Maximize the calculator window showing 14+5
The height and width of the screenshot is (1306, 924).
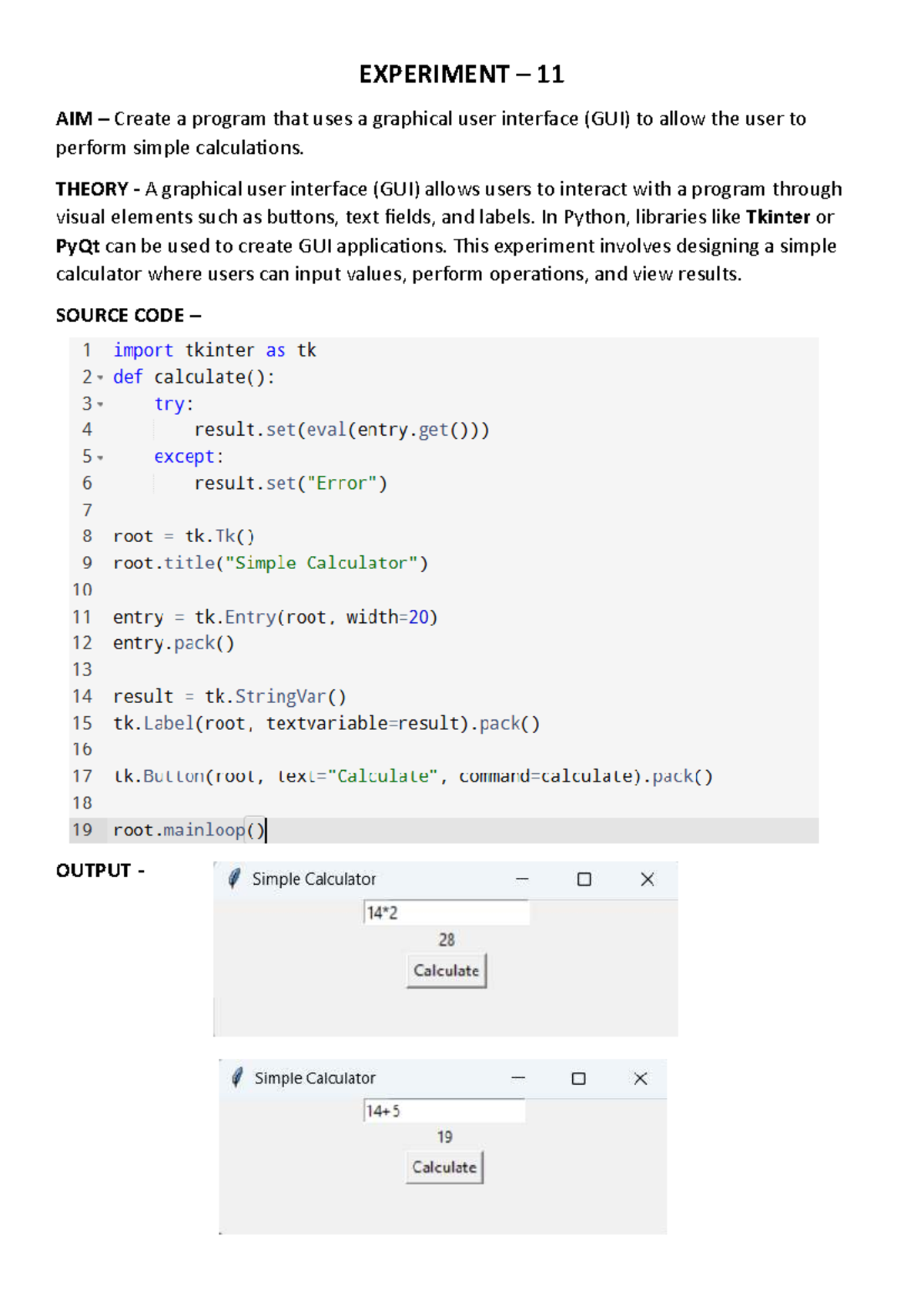579,1078
